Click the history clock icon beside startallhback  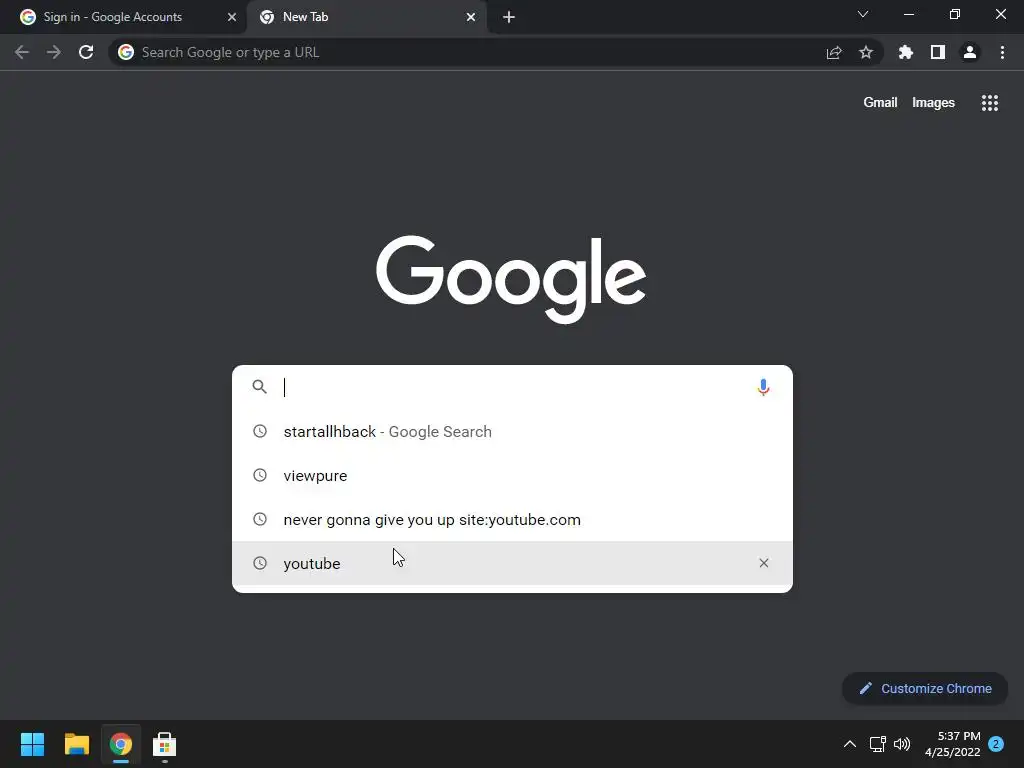[260, 431]
